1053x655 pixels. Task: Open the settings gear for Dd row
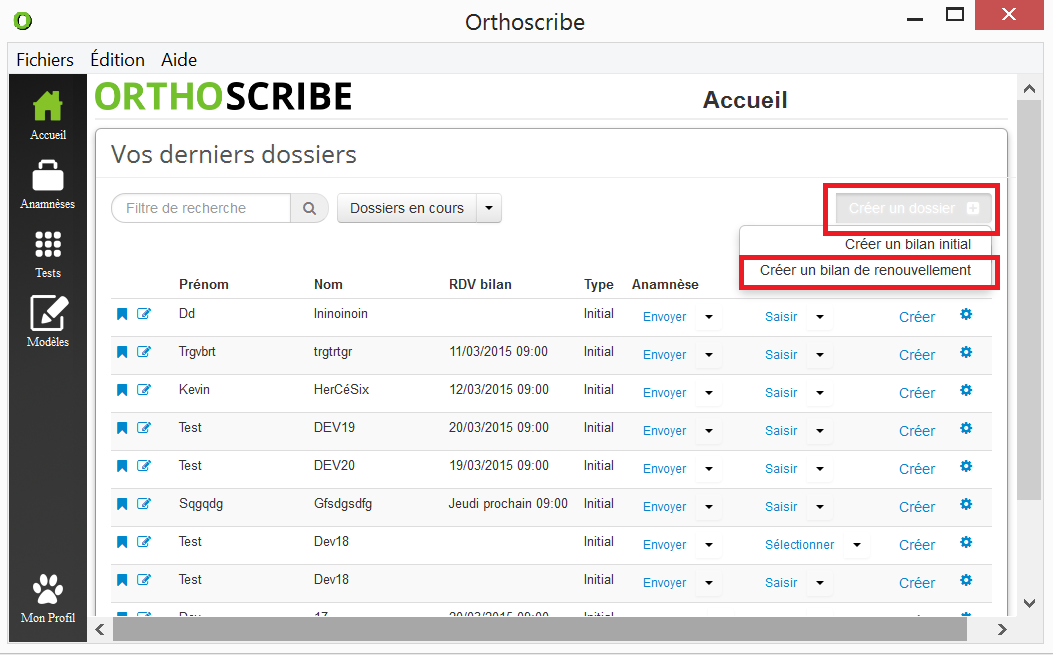(x=966, y=314)
